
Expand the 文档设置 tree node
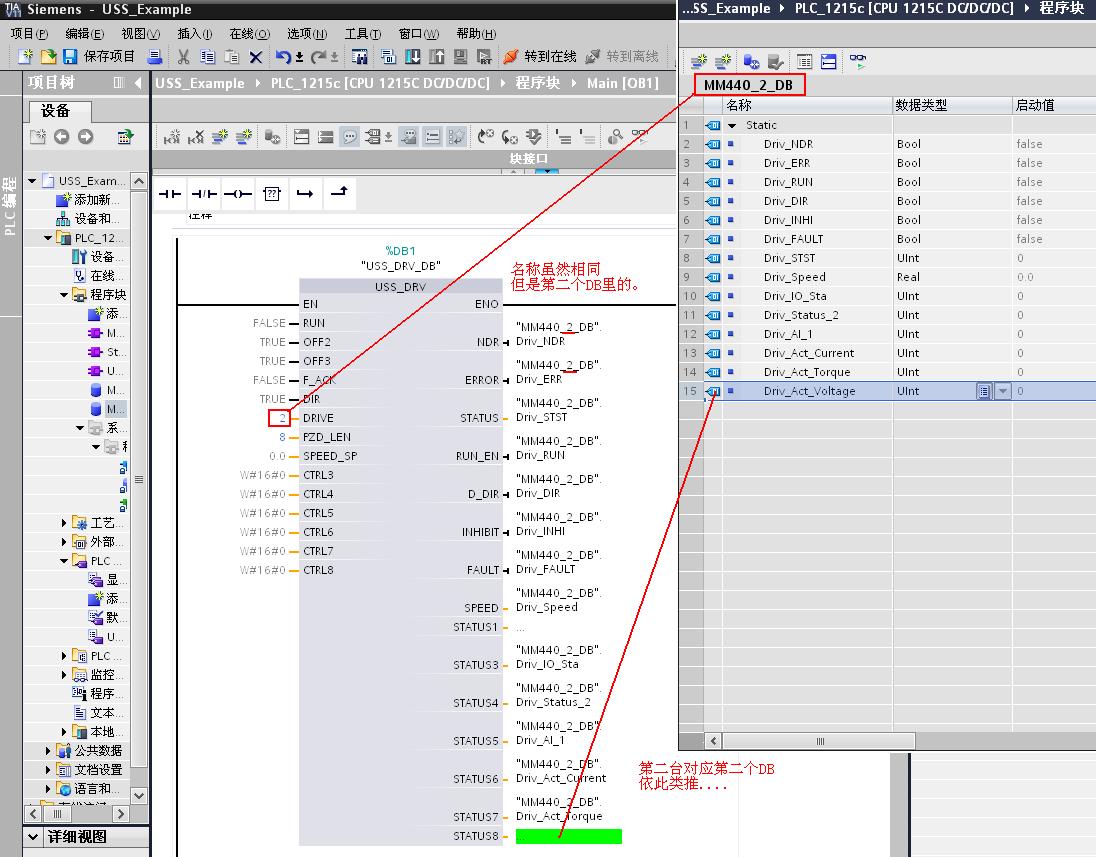(48, 770)
